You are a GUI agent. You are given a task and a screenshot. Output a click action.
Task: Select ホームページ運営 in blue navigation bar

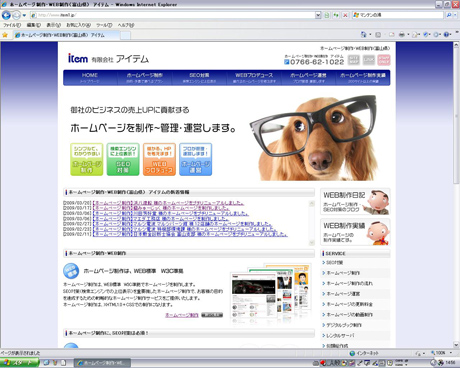(308, 78)
